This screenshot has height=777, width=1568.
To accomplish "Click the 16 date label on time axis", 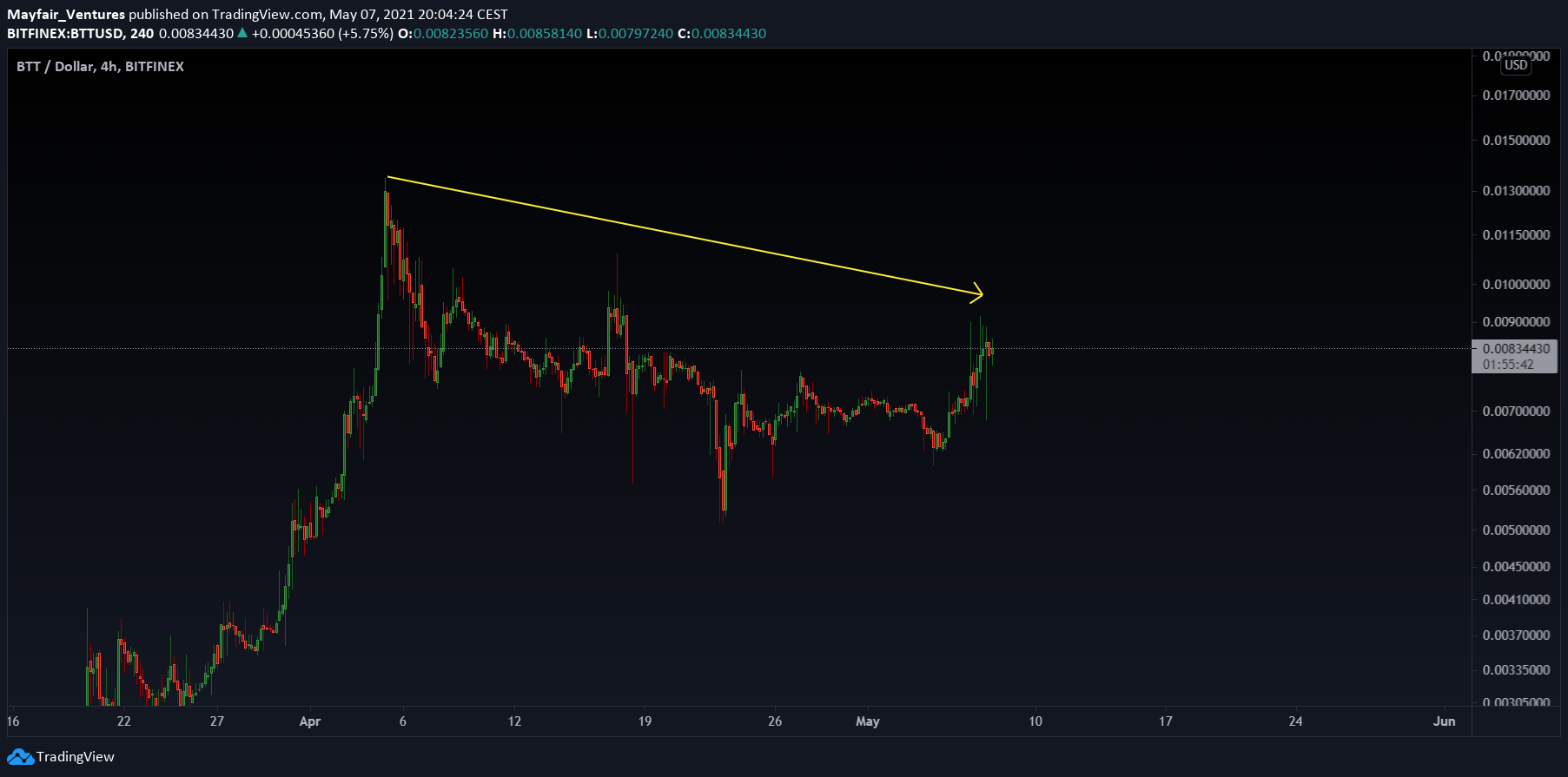I will (13, 721).
